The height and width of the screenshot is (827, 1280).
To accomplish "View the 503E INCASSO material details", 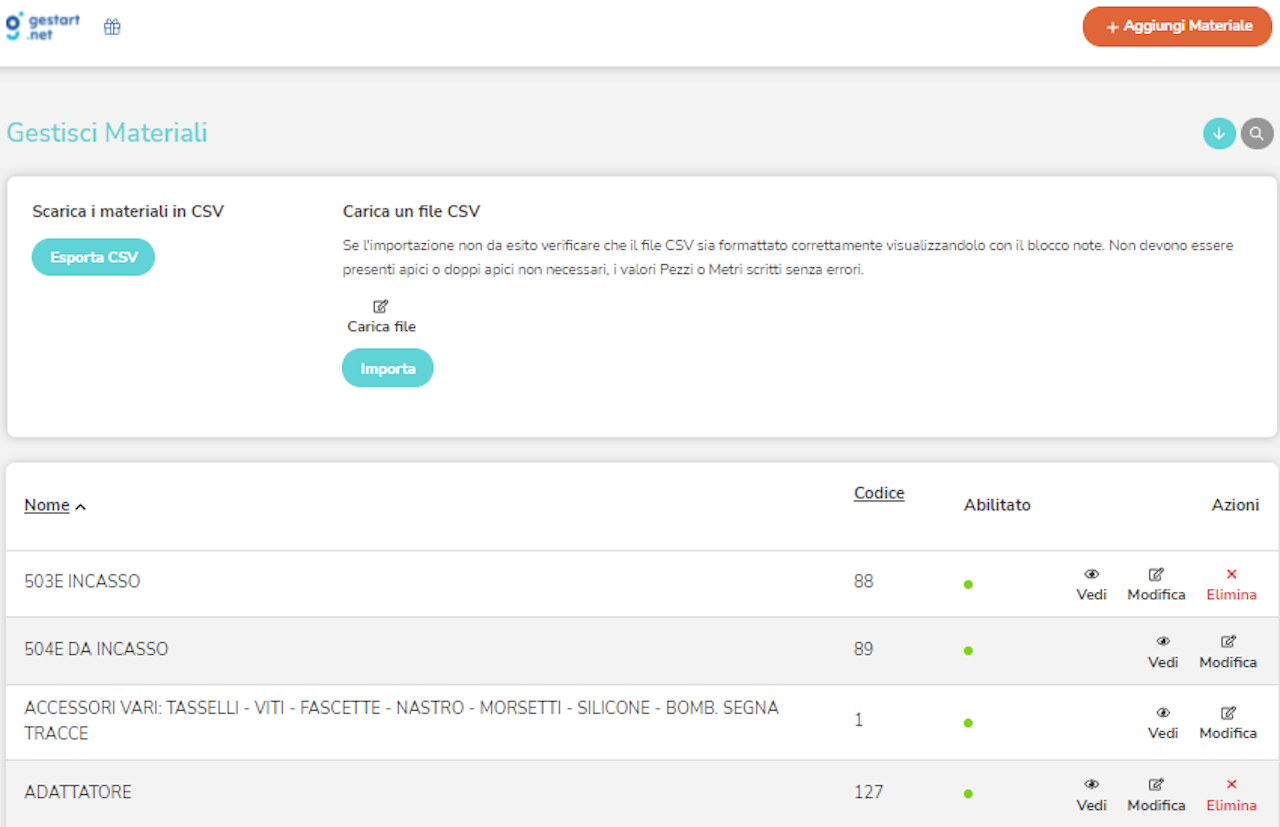I will pyautogui.click(x=1092, y=584).
